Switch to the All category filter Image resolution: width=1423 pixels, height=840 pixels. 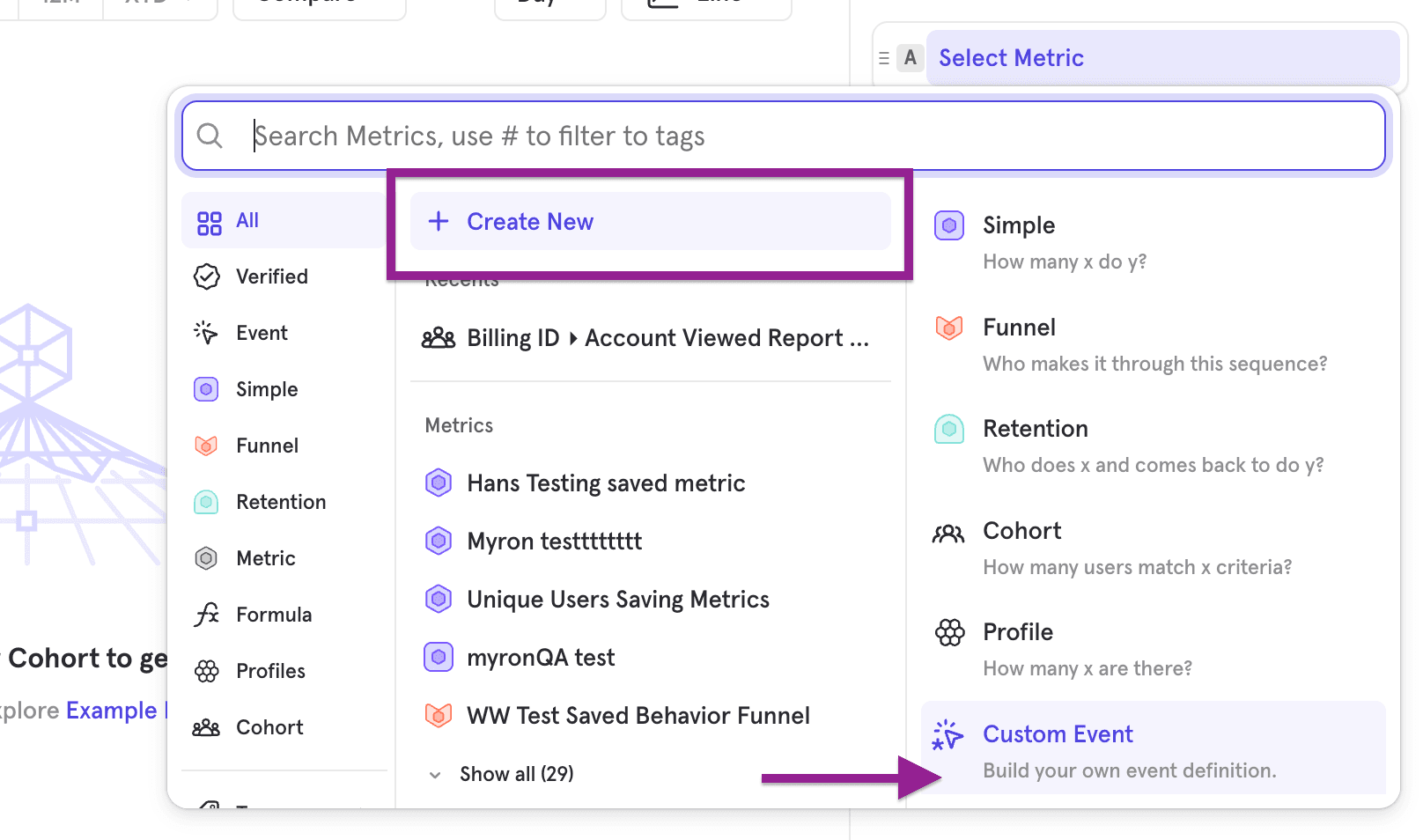pyautogui.click(x=247, y=221)
